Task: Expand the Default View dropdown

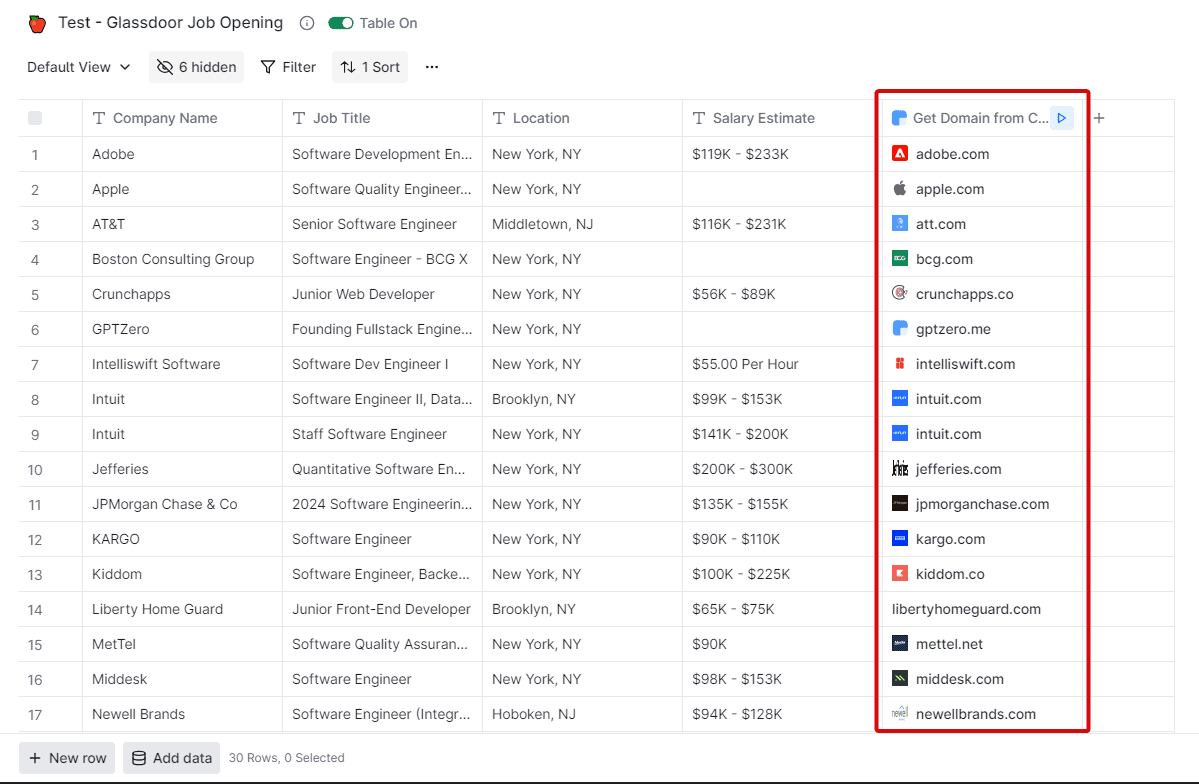Action: 79,67
